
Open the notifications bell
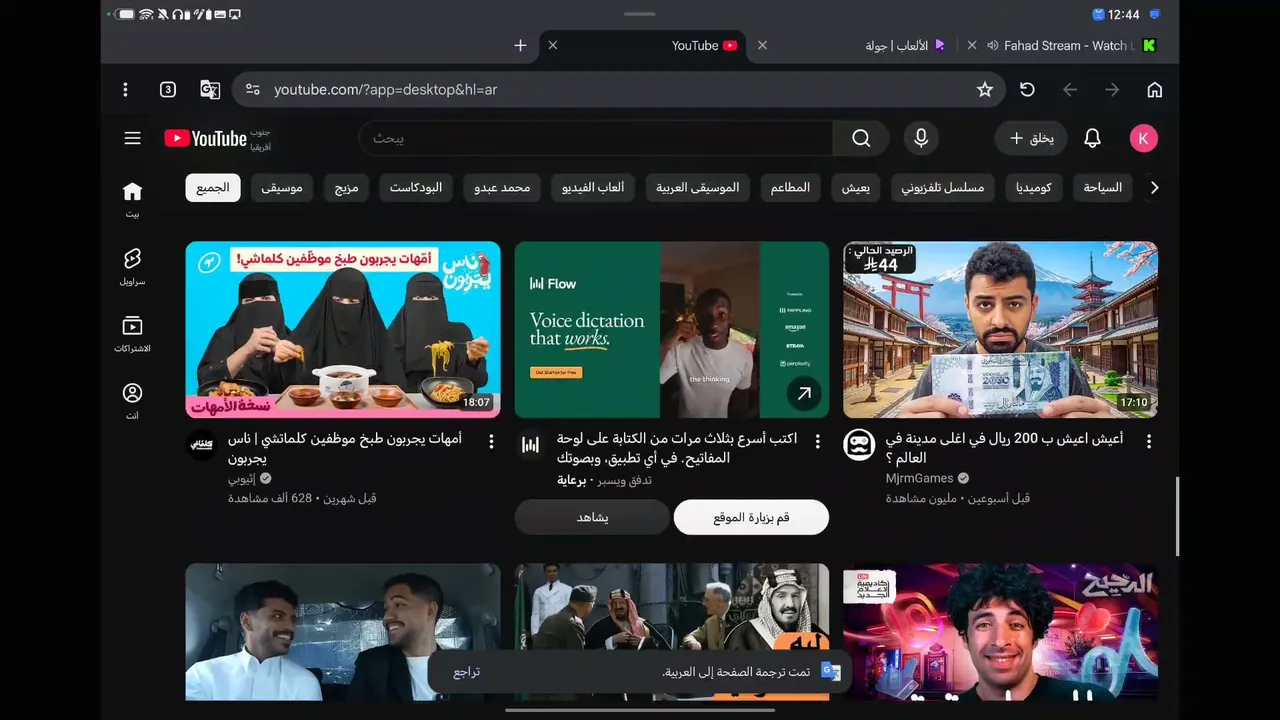[x=1092, y=138]
